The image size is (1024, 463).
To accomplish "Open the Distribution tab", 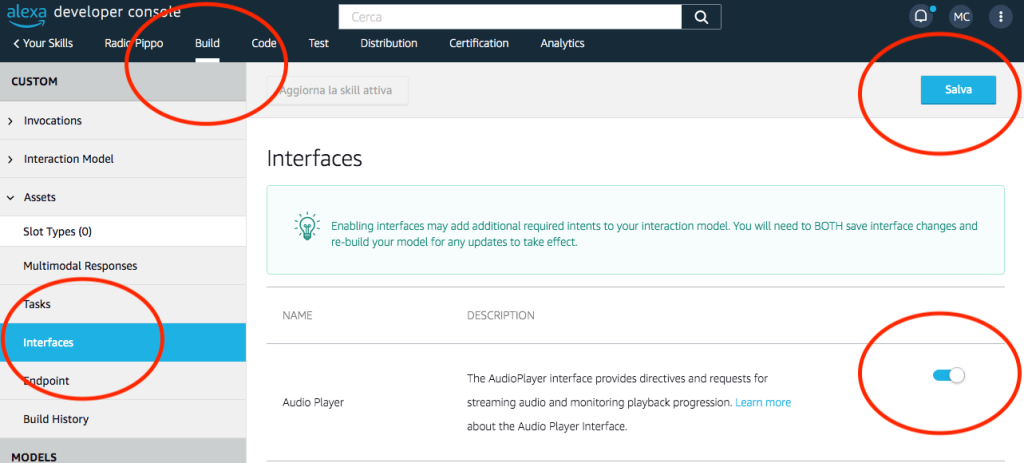I will click(x=388, y=43).
